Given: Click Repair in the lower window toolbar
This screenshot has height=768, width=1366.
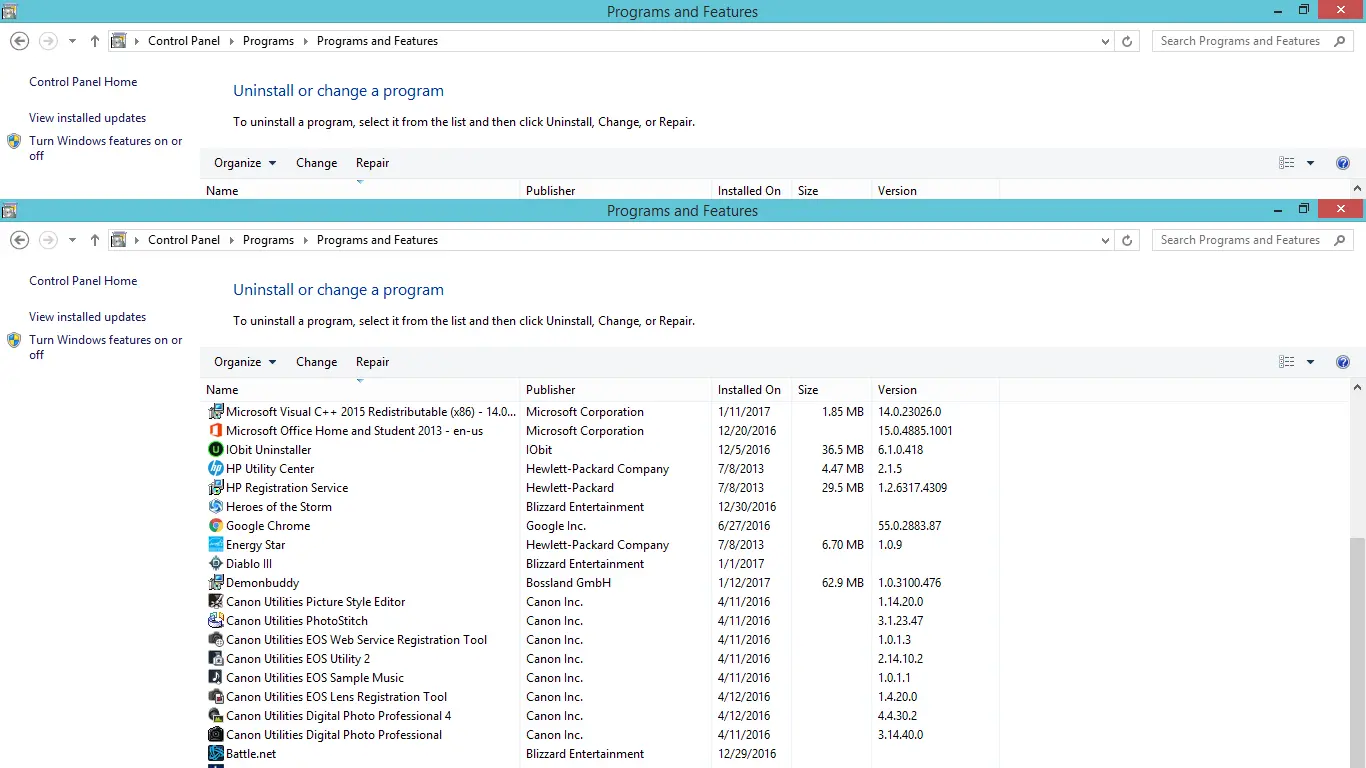Looking at the screenshot, I should click(x=372, y=362).
